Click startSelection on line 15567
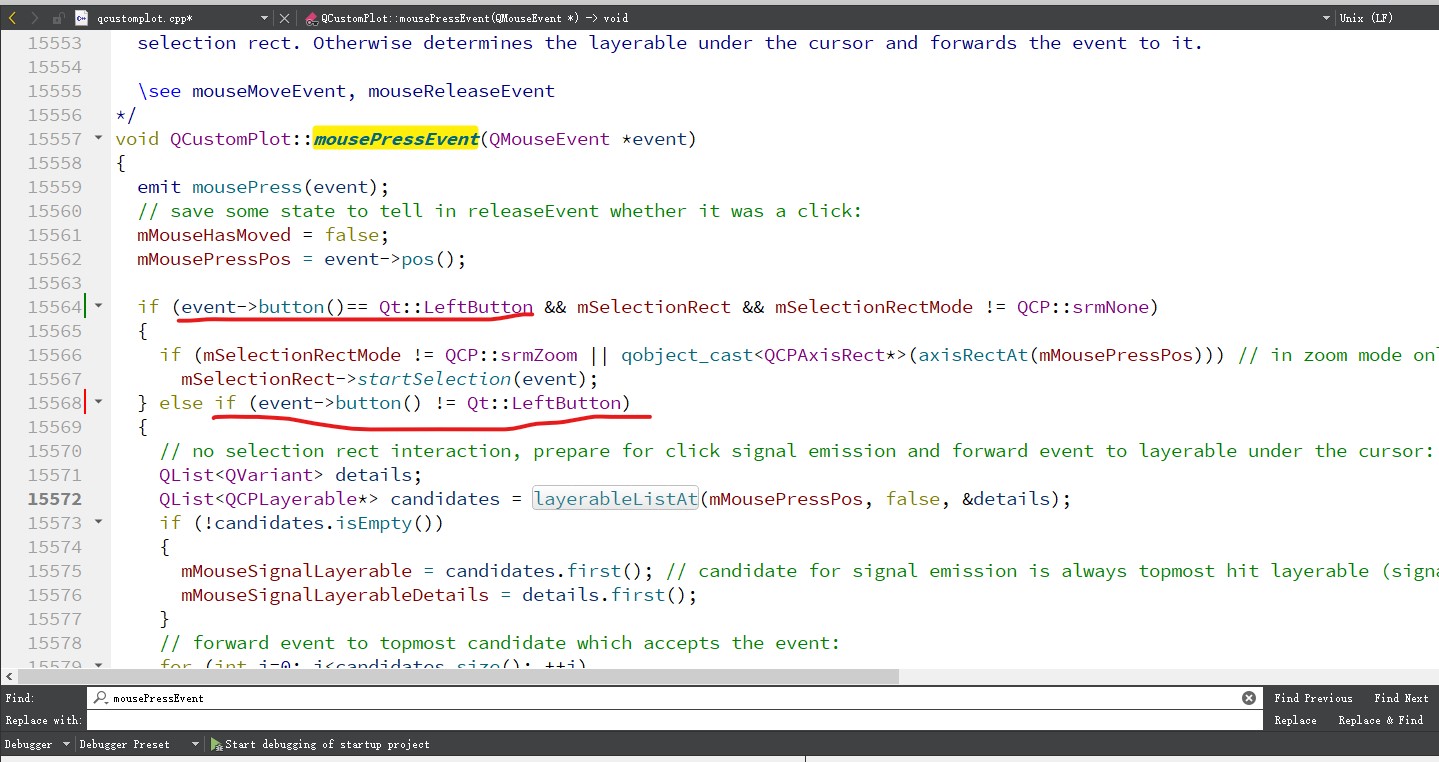 (434, 379)
